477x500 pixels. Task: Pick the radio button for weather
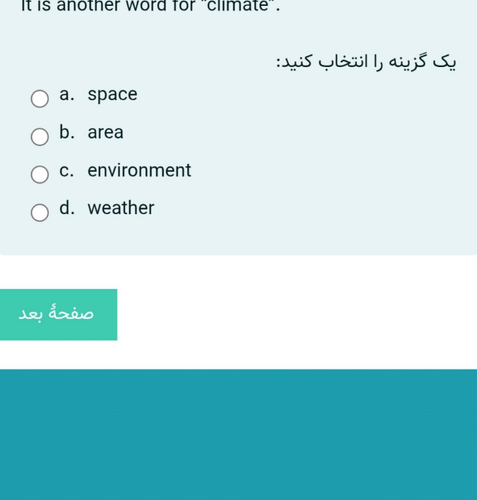(x=40, y=212)
